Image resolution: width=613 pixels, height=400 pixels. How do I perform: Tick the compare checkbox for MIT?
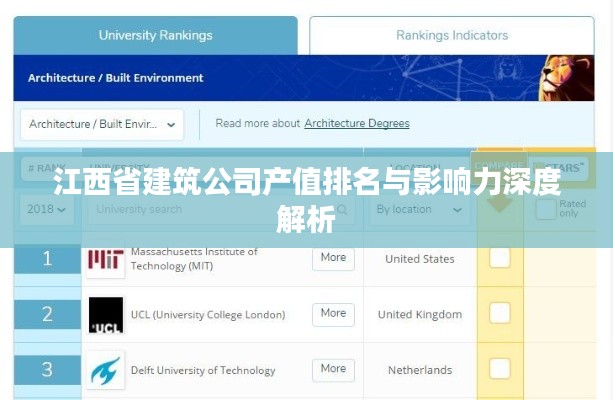tap(500, 257)
